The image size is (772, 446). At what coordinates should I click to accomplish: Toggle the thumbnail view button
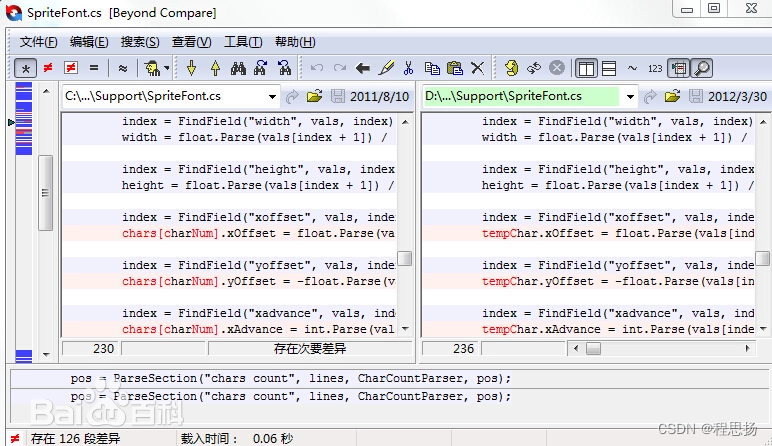pos(678,68)
